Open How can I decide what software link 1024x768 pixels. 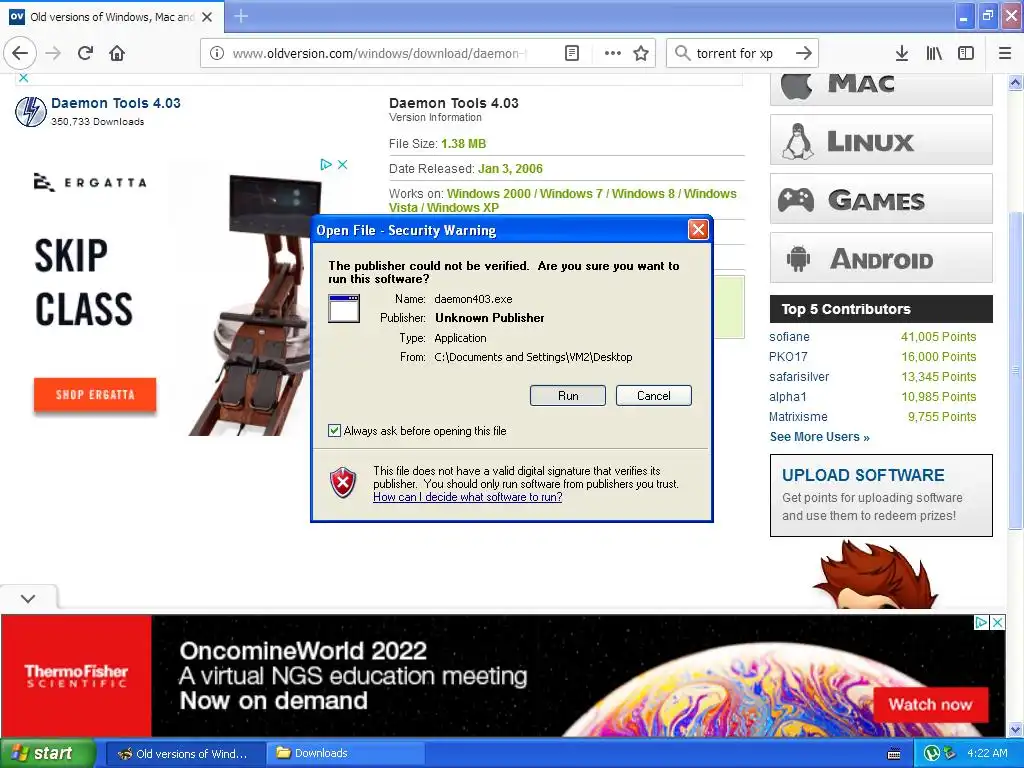(468, 497)
